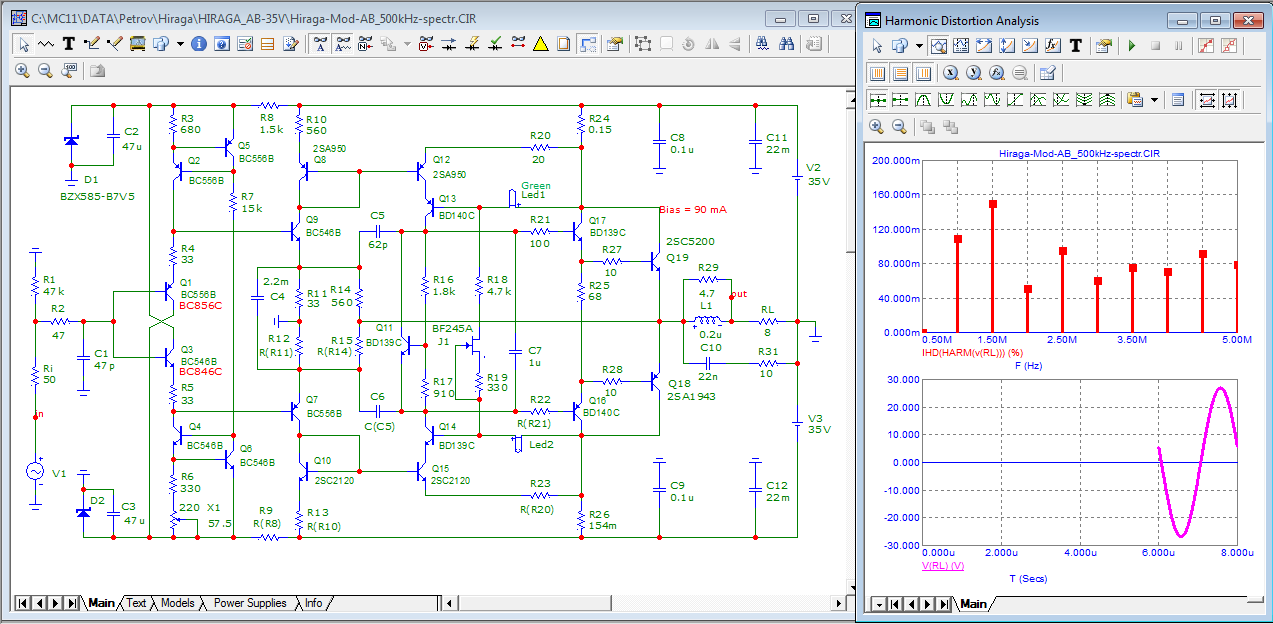
Task: Toggle Attribute Text display button
Action: pos(343,44)
